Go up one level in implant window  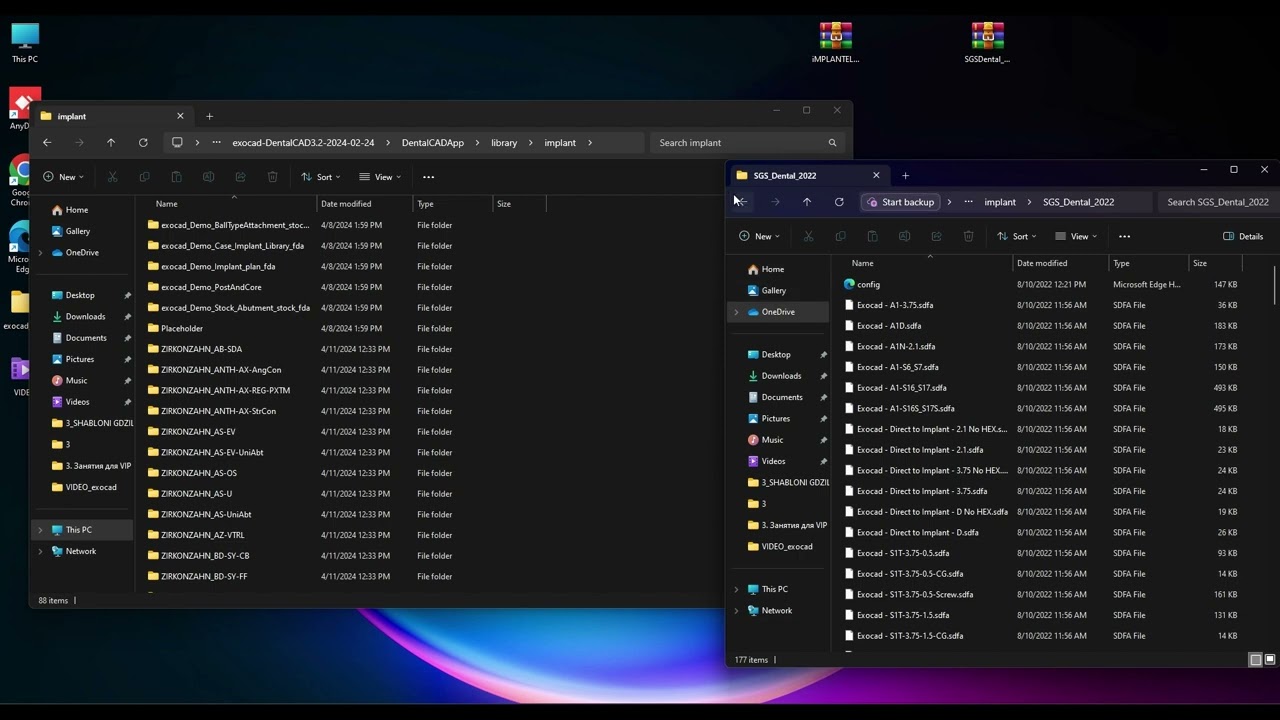(x=111, y=143)
